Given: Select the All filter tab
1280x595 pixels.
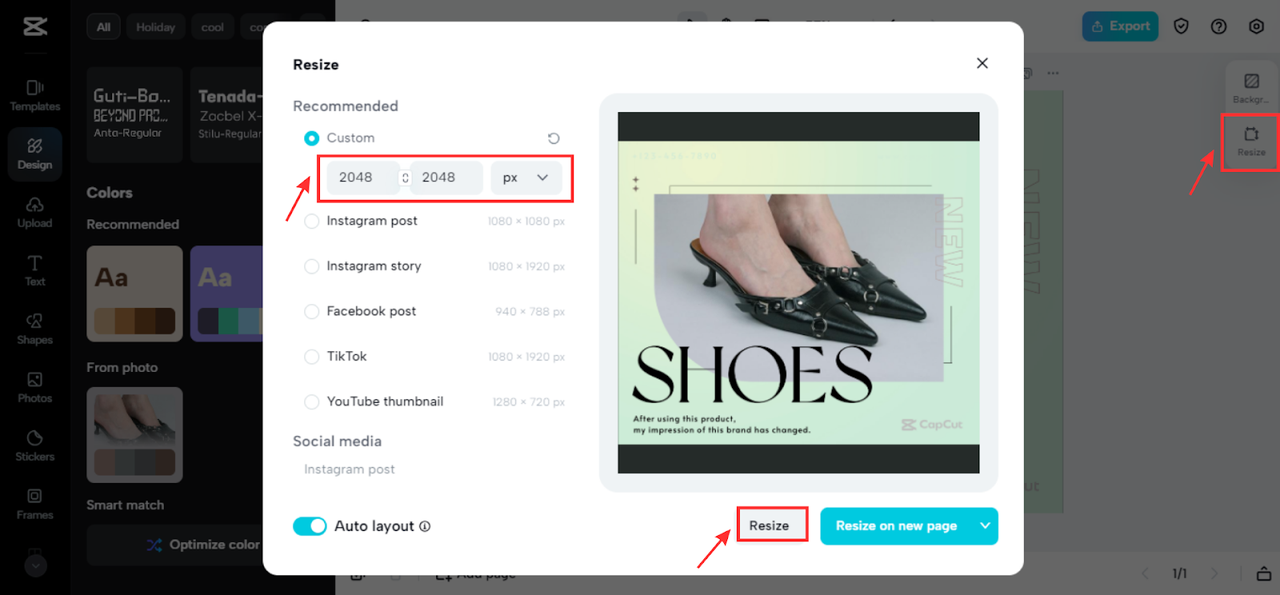Looking at the screenshot, I should pos(103,27).
